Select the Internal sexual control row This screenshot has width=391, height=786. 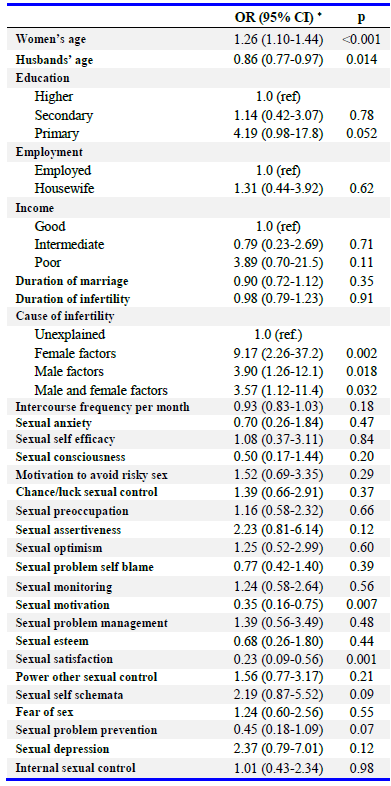point(196,767)
